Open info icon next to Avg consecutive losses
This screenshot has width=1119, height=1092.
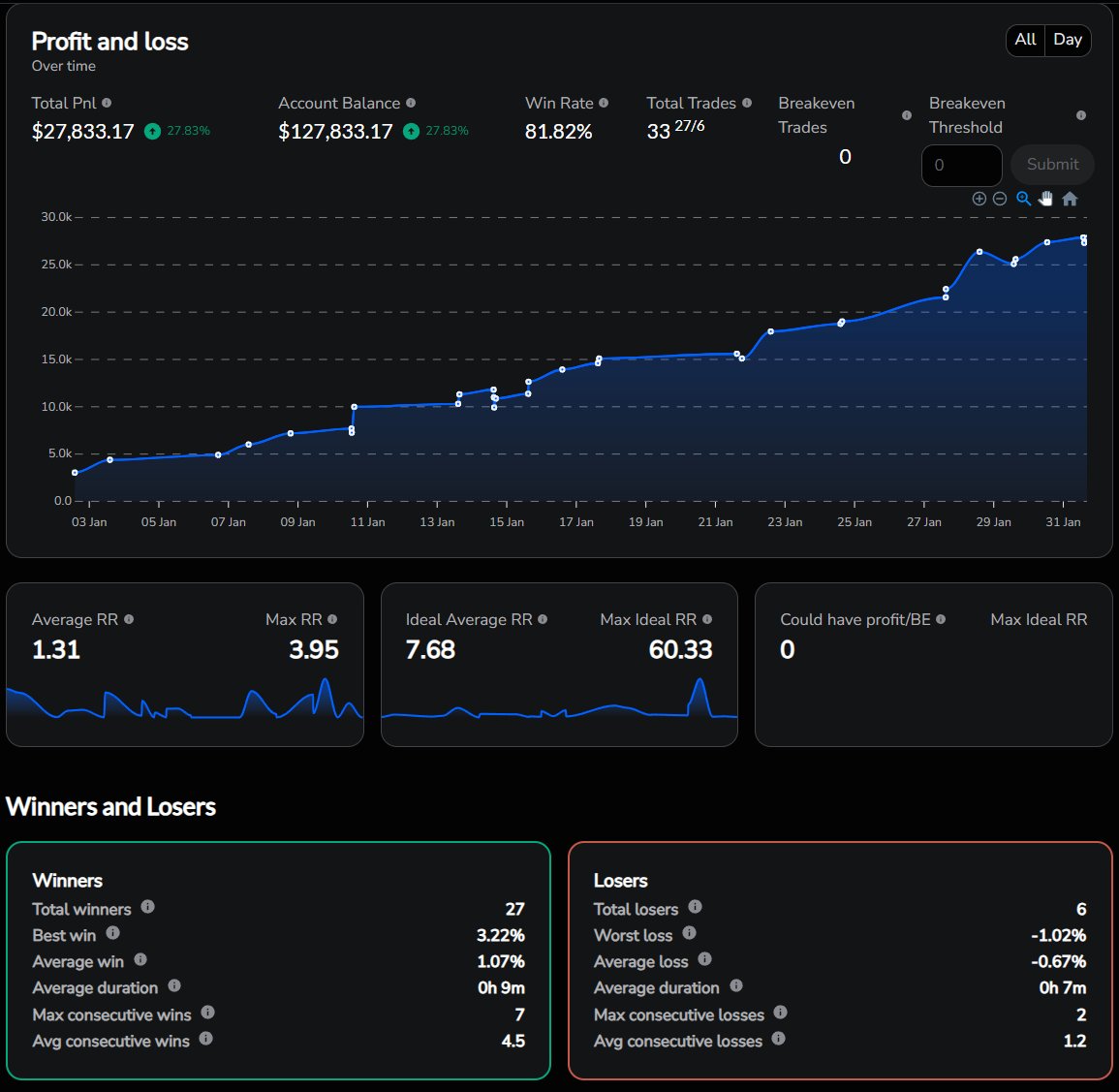click(778, 1039)
